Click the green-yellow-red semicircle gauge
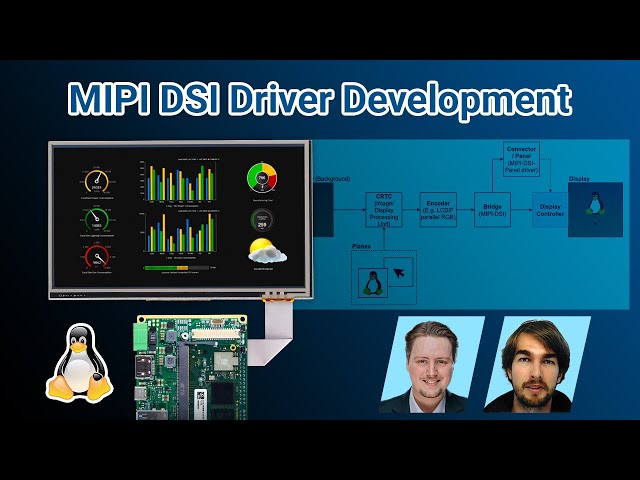This screenshot has height=480, width=640. 262,178
